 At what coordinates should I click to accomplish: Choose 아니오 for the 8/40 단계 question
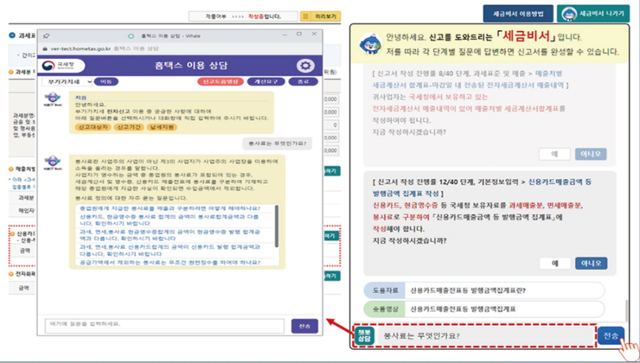[x=591, y=154]
